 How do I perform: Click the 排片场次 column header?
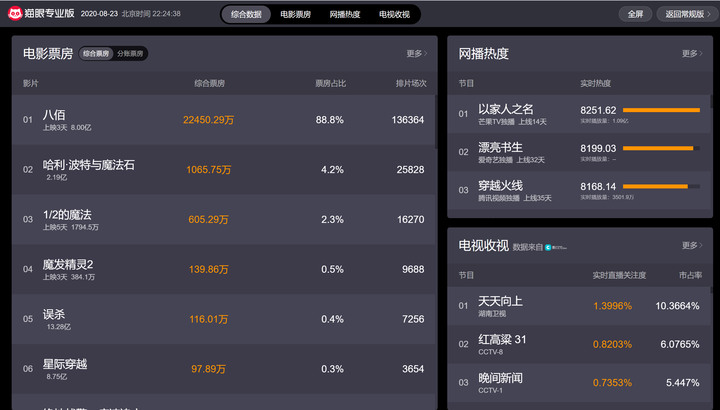pyautogui.click(x=411, y=84)
